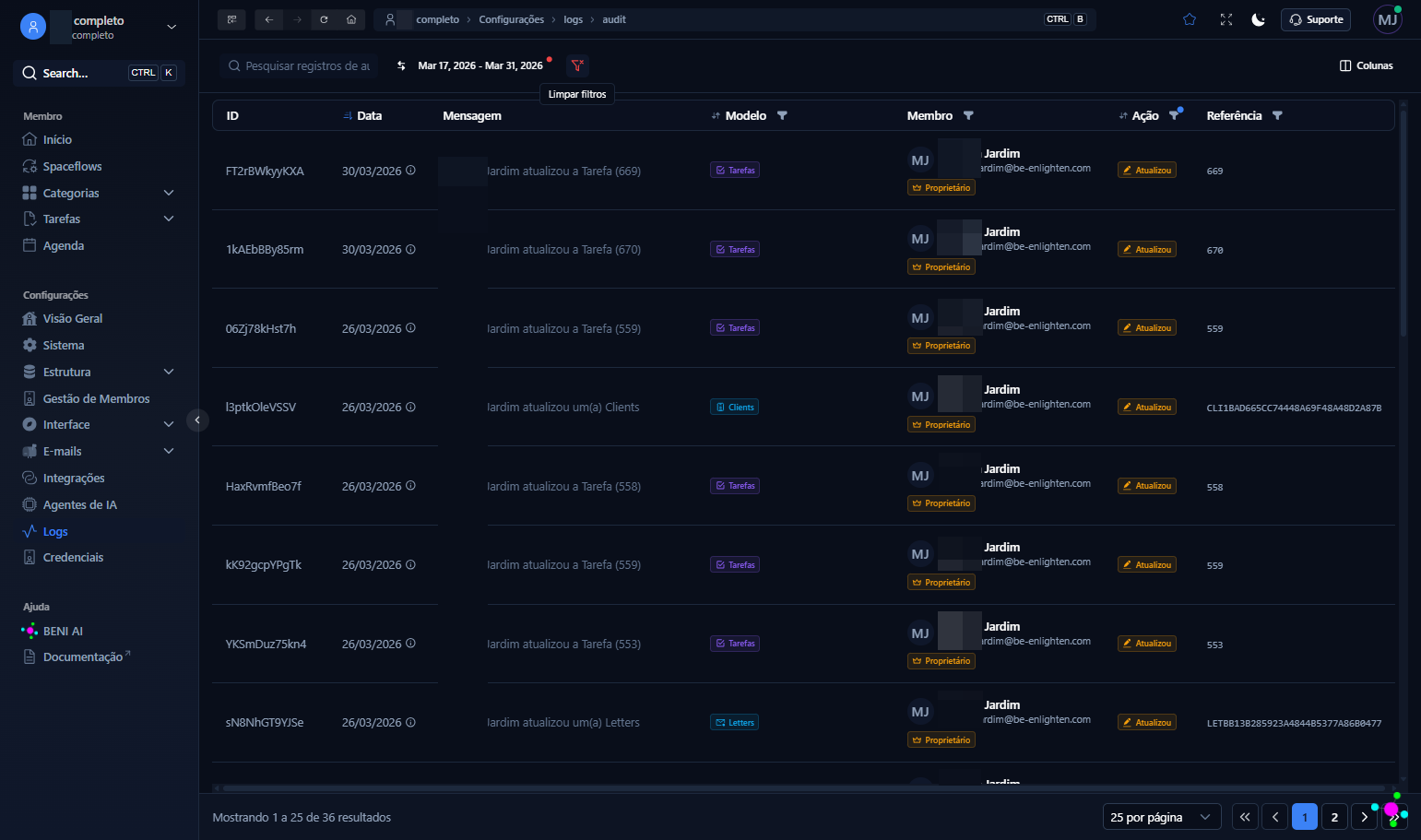Click reference CLI1BAD665CC74448A69F48A48D2A87B
Viewport: 1421px width, 840px height.
[1294, 408]
